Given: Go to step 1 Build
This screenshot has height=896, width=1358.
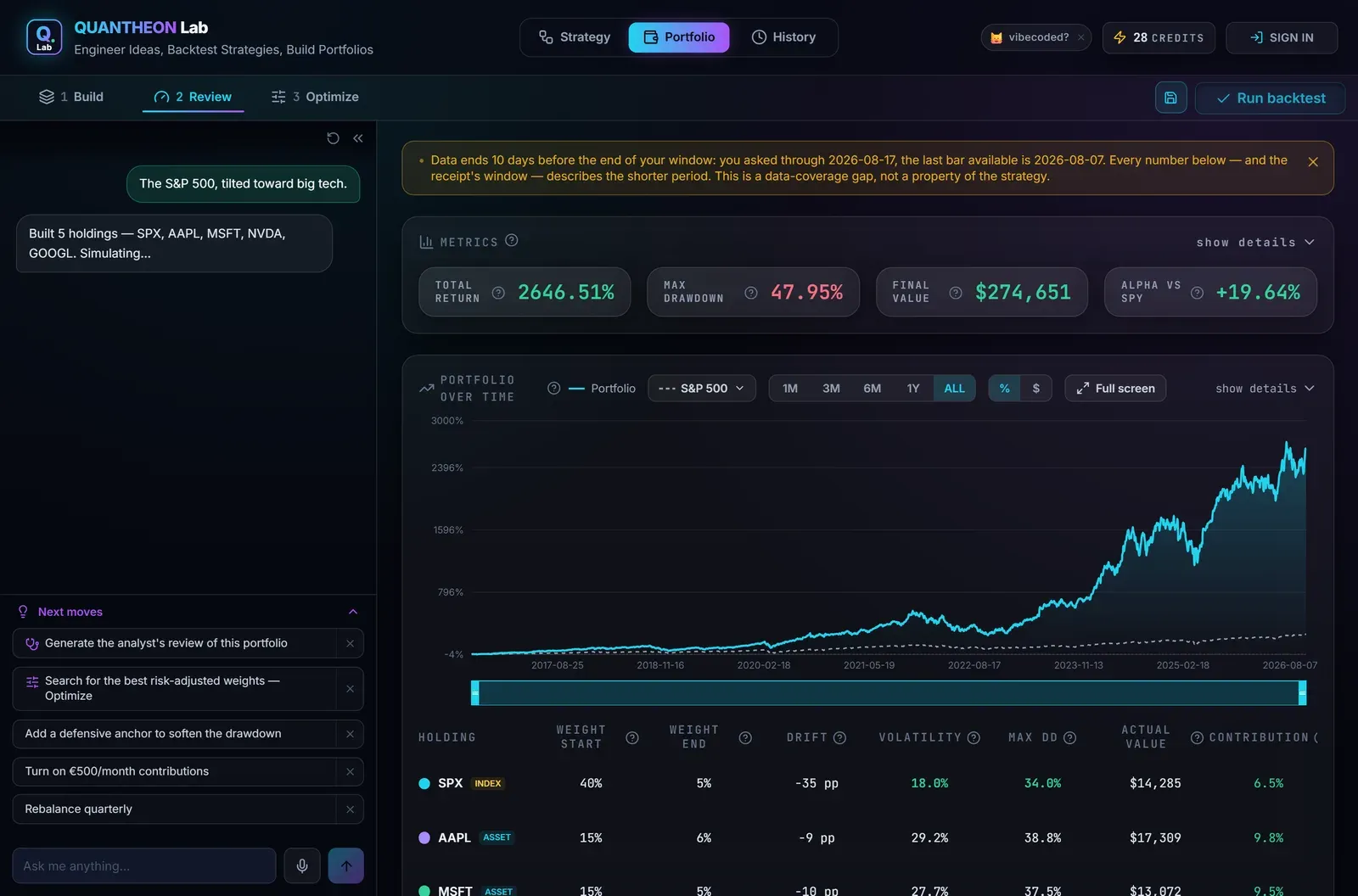Looking at the screenshot, I should tap(71, 97).
